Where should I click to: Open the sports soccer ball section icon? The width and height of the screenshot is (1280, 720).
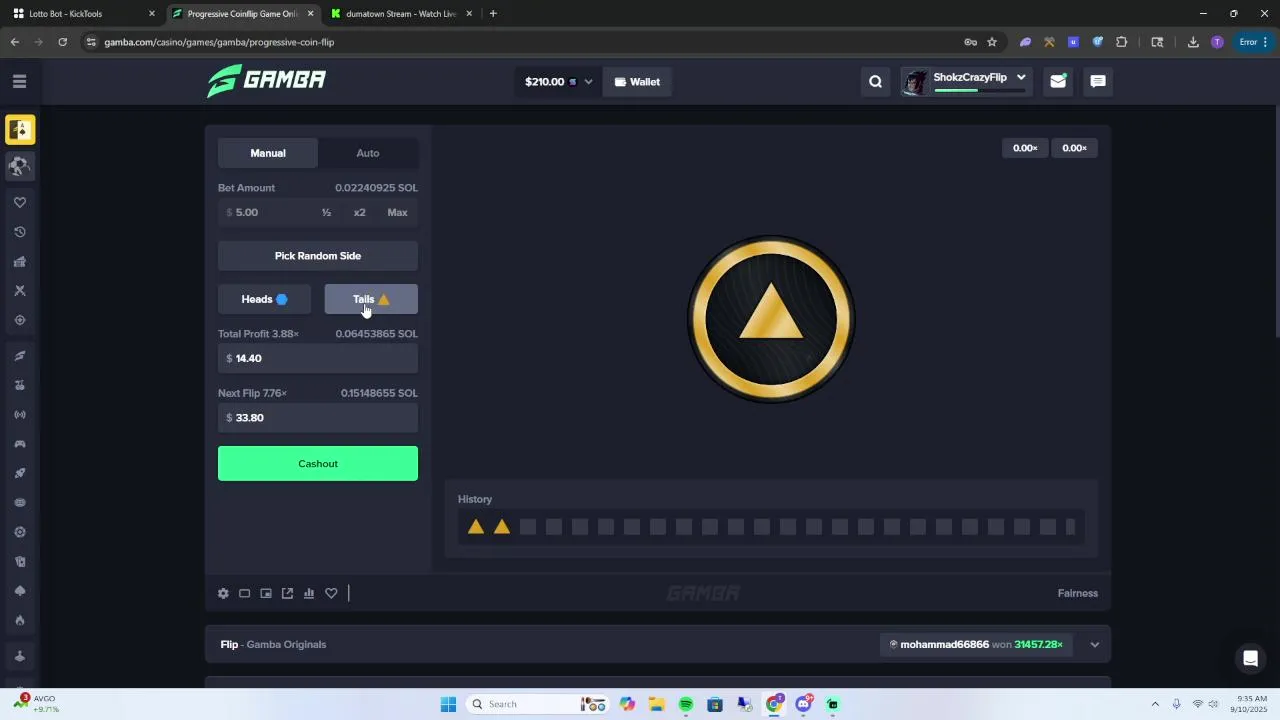pos(20,166)
